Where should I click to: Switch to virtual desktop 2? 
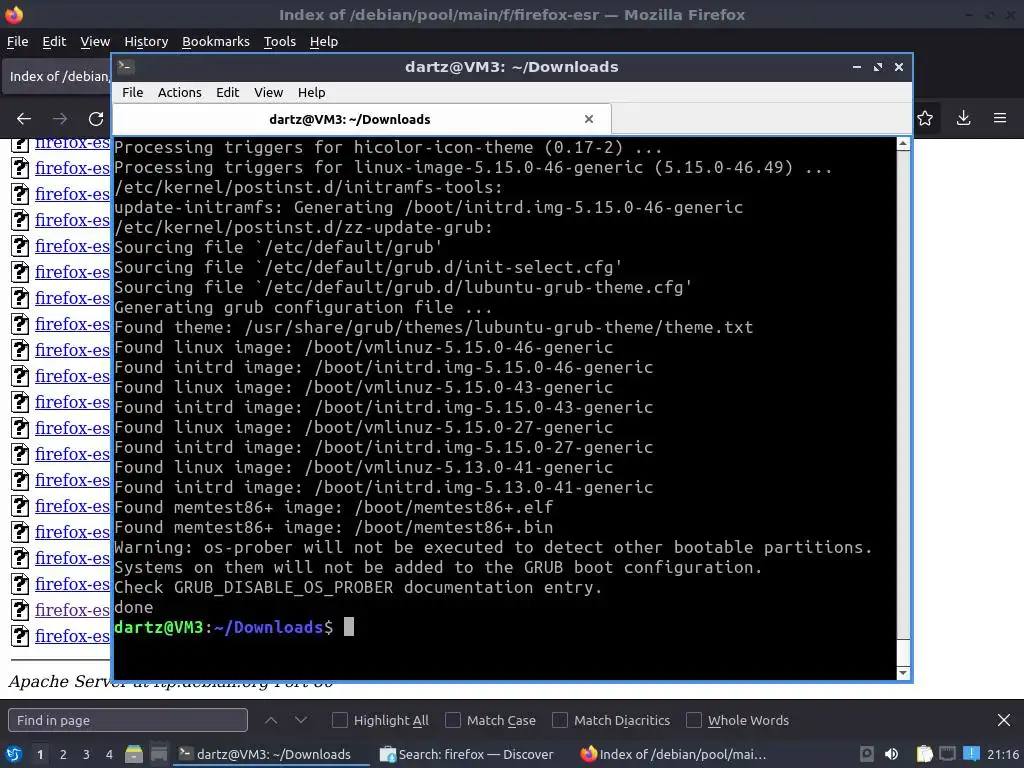point(63,754)
